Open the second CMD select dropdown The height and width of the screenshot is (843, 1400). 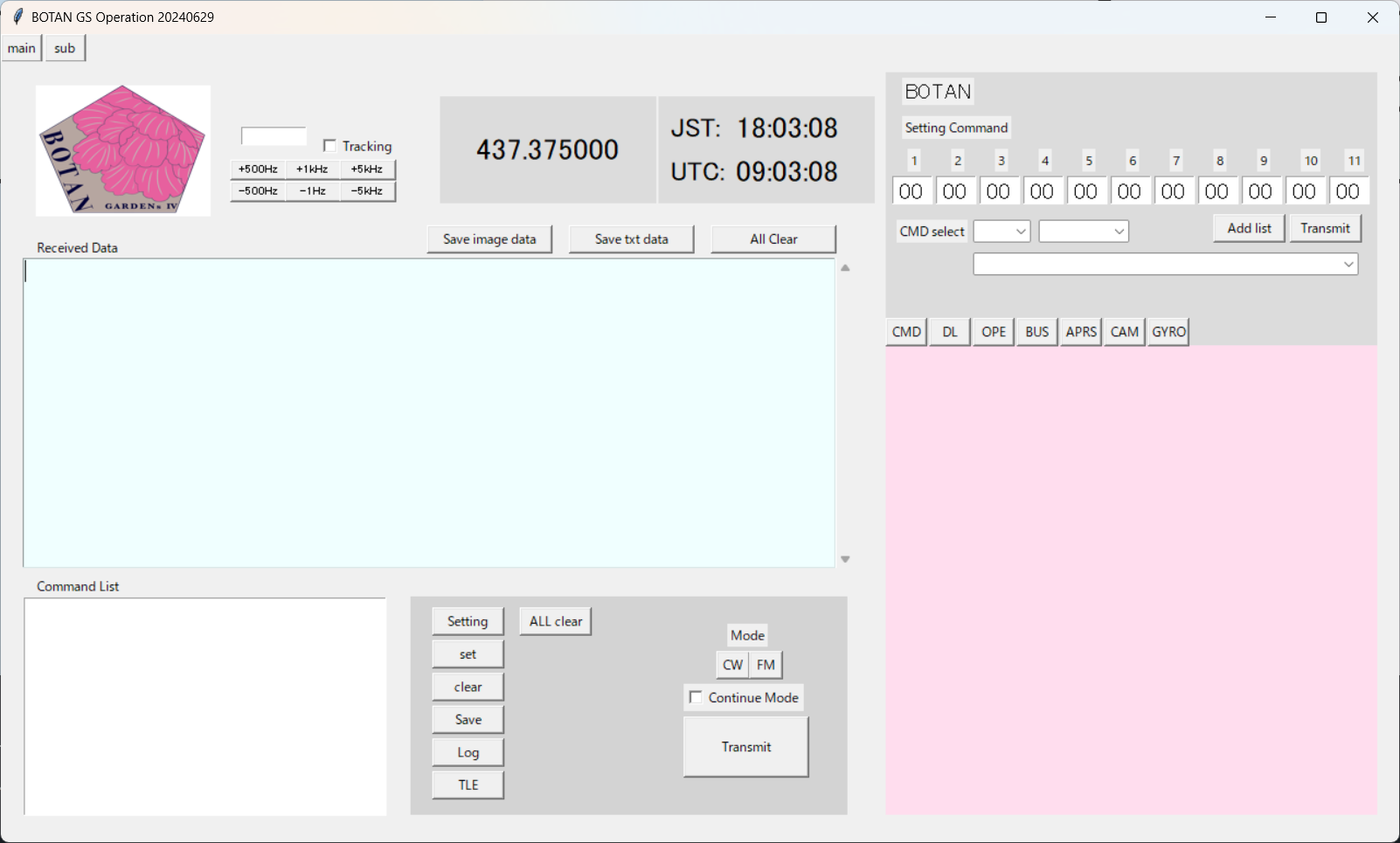1083,231
